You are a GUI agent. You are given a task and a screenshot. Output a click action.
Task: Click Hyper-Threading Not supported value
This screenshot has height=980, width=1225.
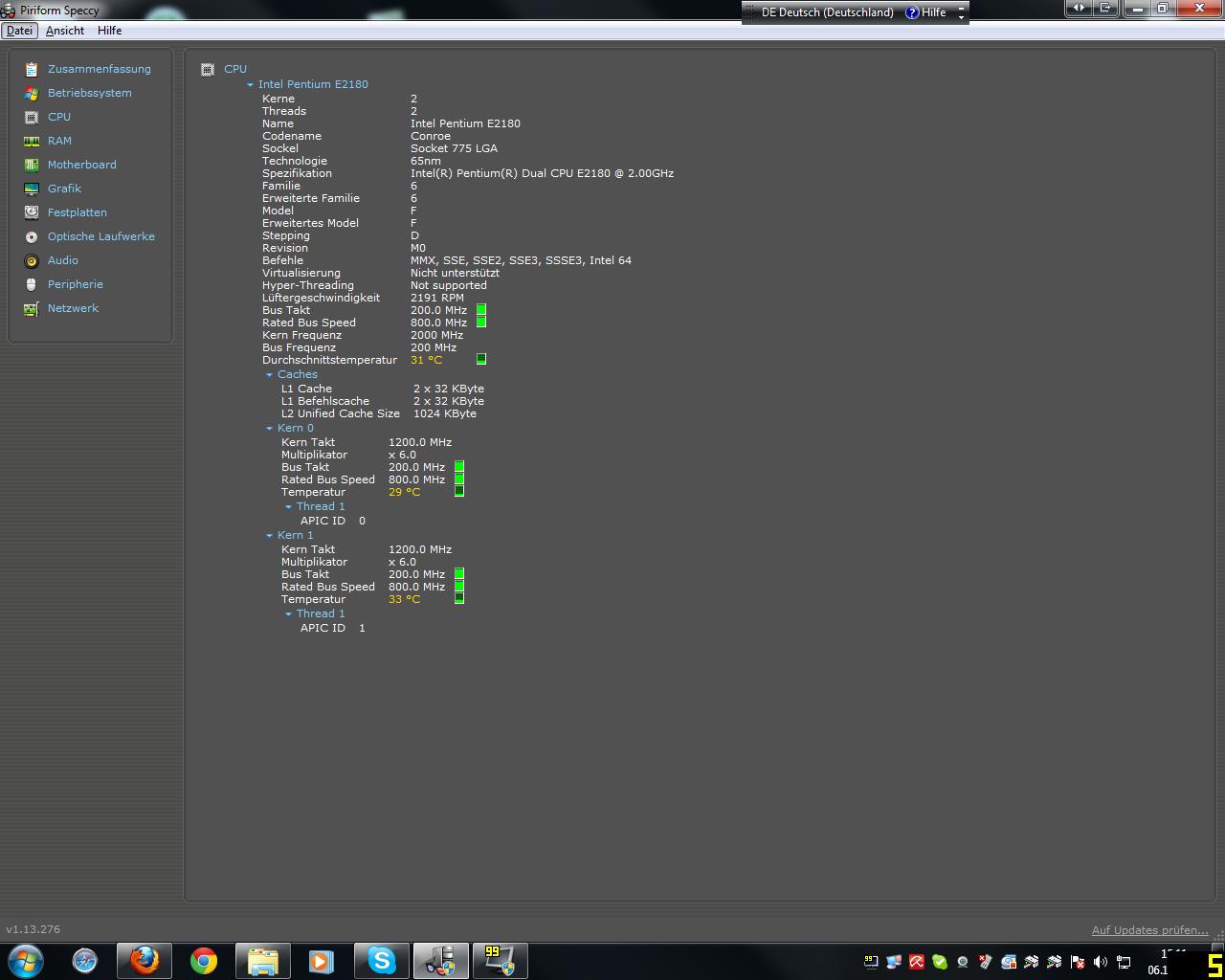coord(449,285)
